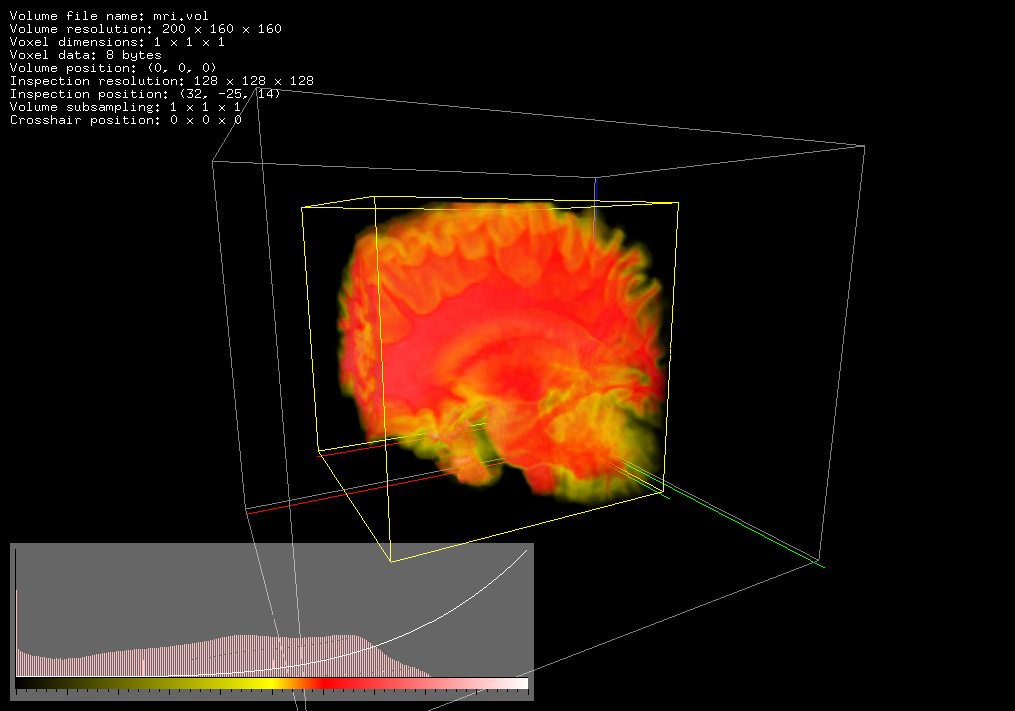Click the "Volume resolution: 200 x 160 x 160" line

(x=145, y=29)
